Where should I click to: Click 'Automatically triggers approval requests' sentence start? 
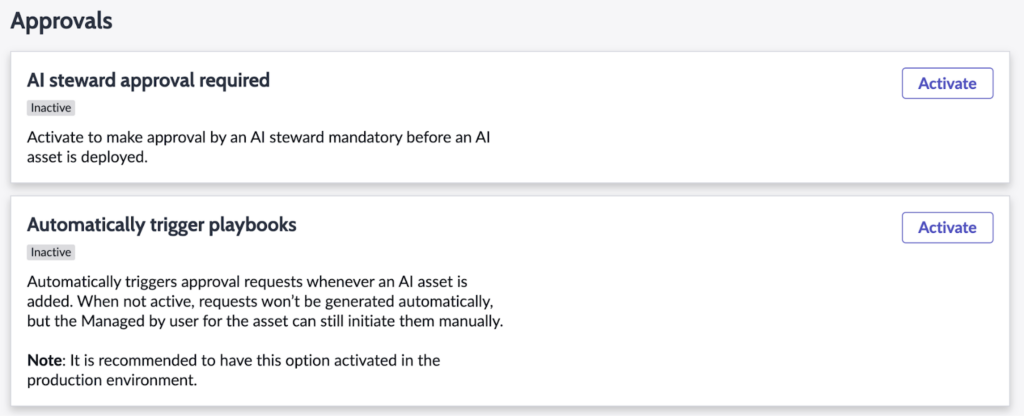[x=160, y=282]
